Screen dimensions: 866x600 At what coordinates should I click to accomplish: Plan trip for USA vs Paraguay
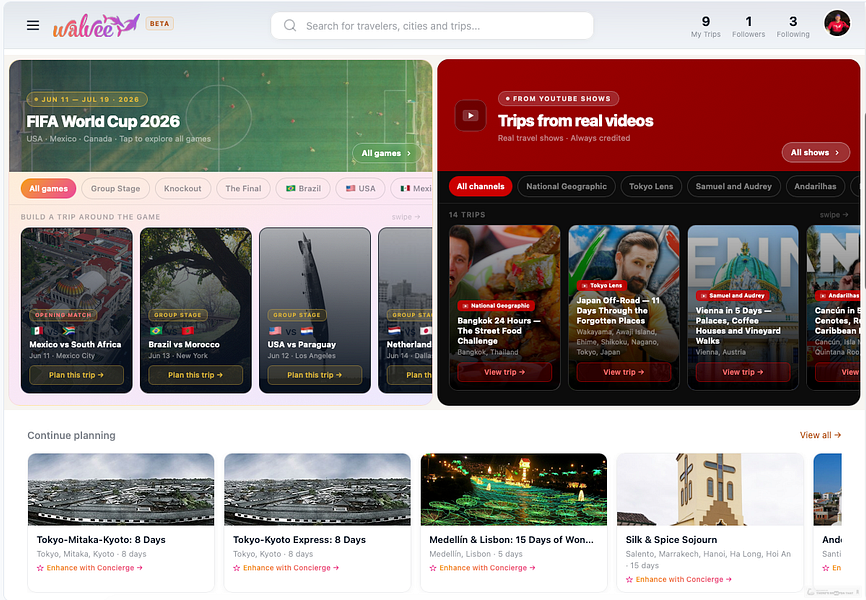coord(315,375)
